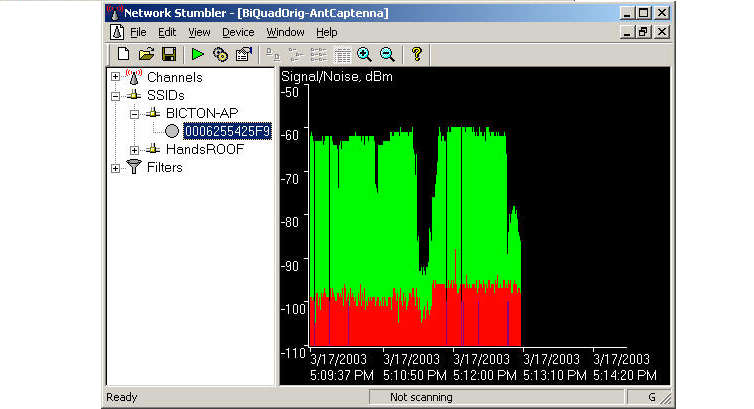Close the Network Stumbler application
The image size is (754, 409).
[x=662, y=13]
